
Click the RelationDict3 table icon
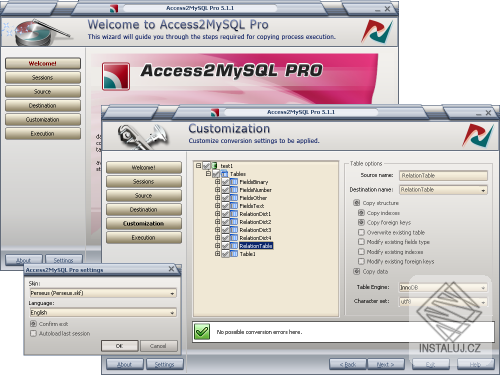(234, 230)
